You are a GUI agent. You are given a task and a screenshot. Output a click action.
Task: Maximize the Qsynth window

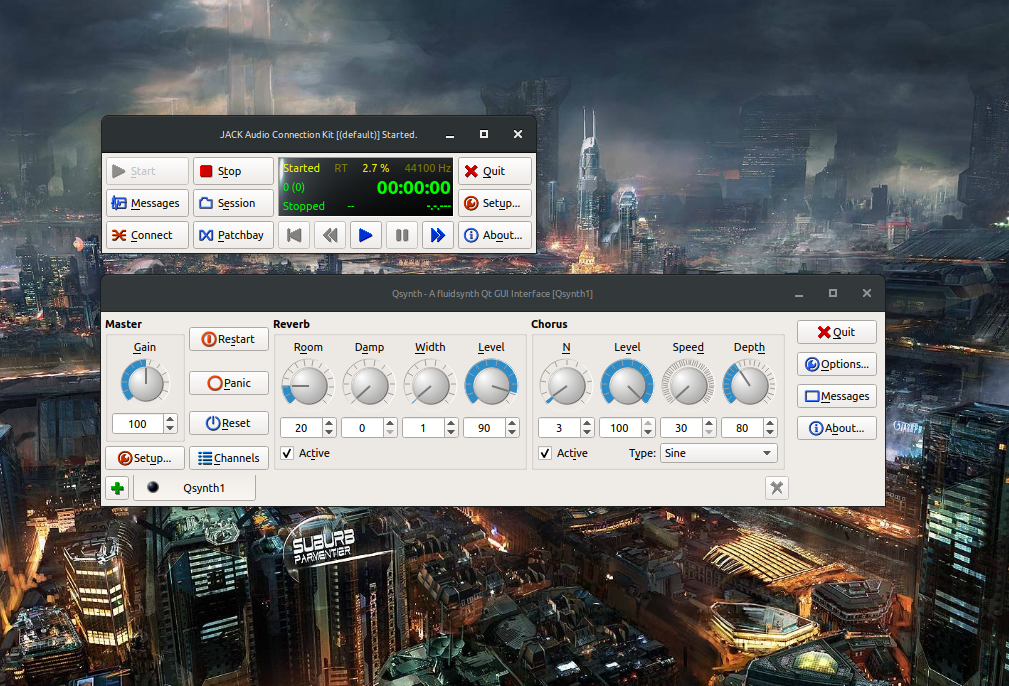click(833, 293)
